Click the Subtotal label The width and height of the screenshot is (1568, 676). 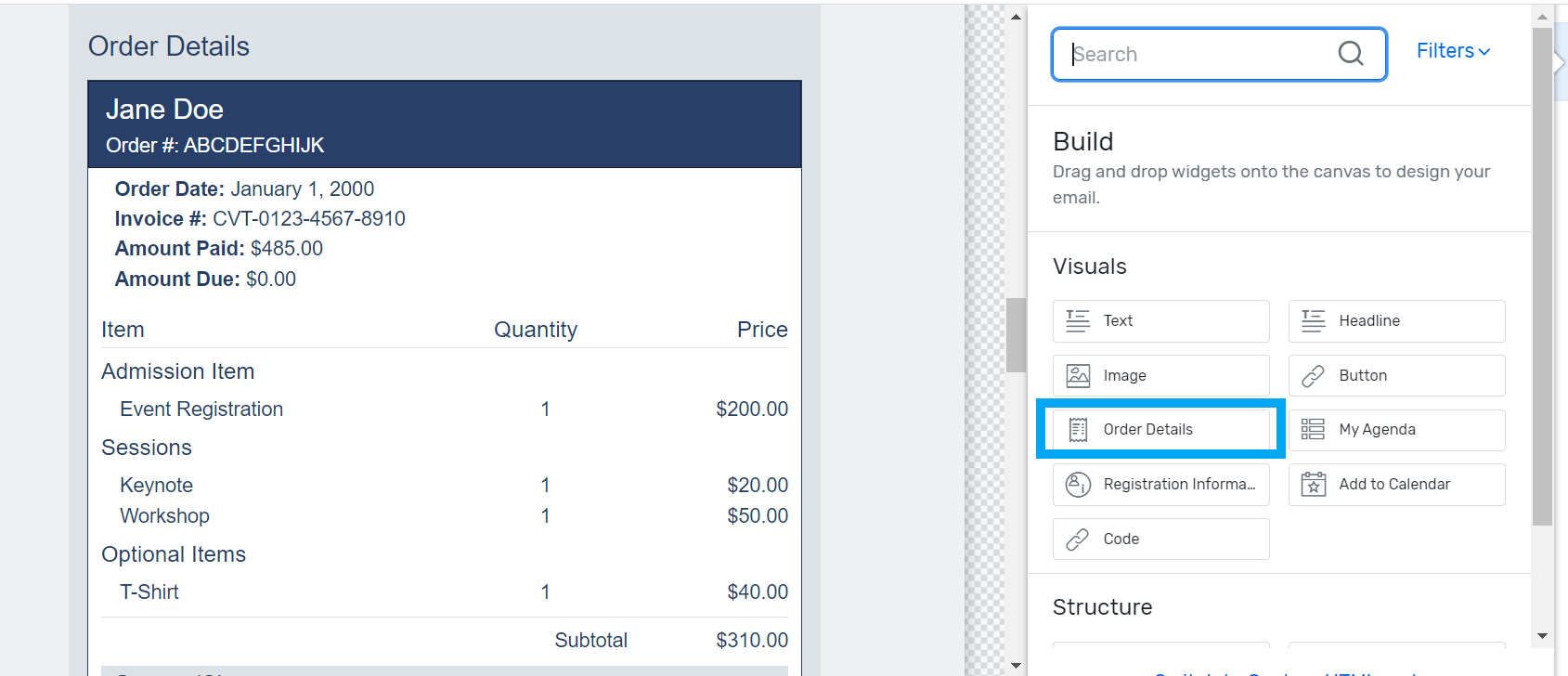coord(590,641)
